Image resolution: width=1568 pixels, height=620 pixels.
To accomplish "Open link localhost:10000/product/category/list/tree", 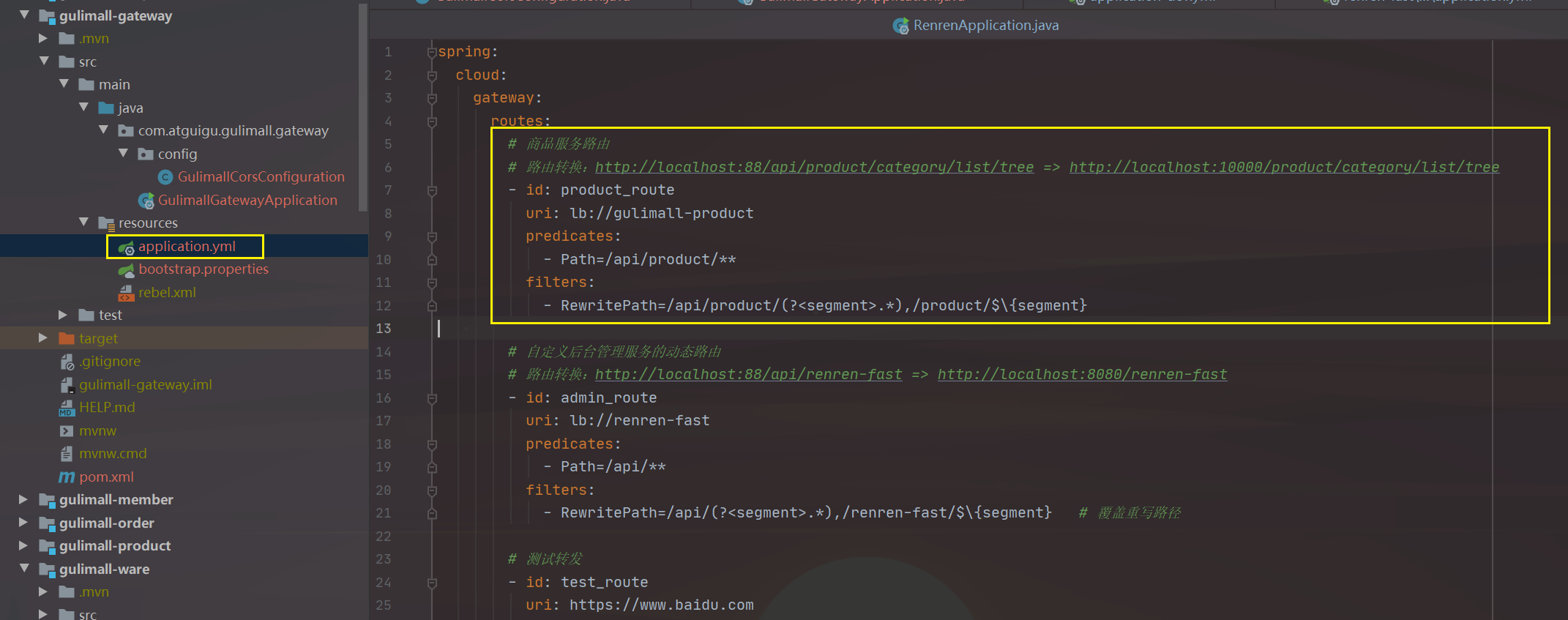I will pyautogui.click(x=1284, y=167).
